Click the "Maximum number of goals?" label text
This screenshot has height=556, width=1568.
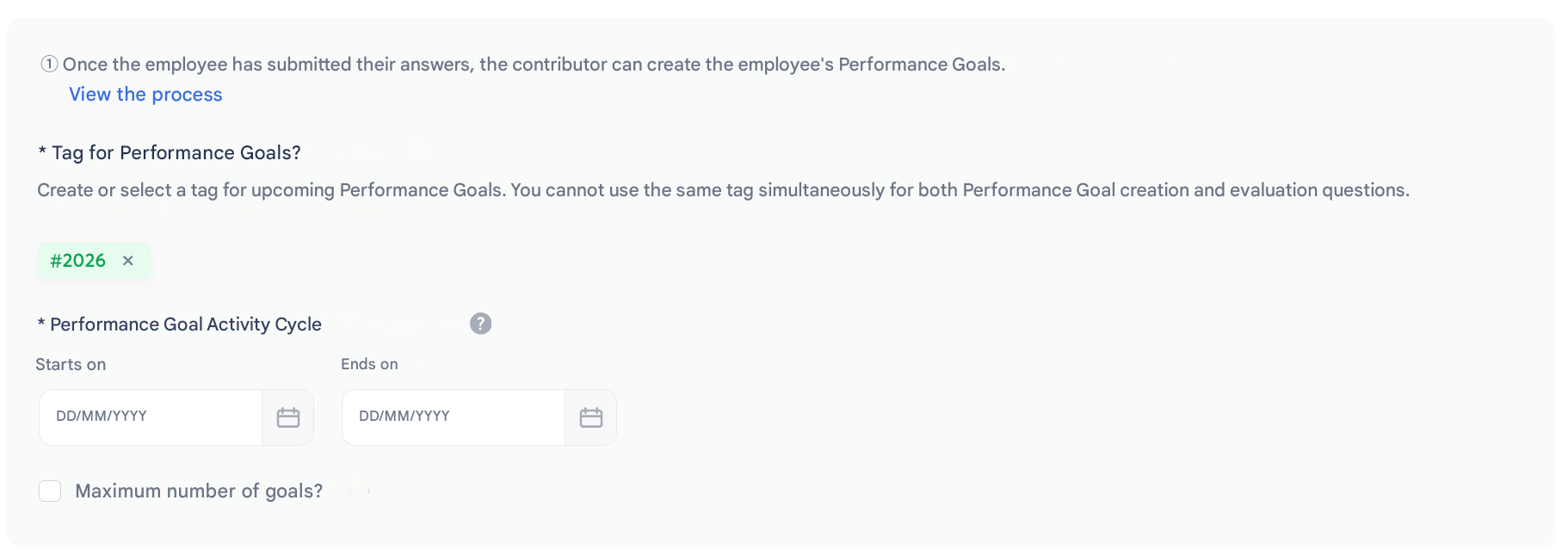coord(199,491)
